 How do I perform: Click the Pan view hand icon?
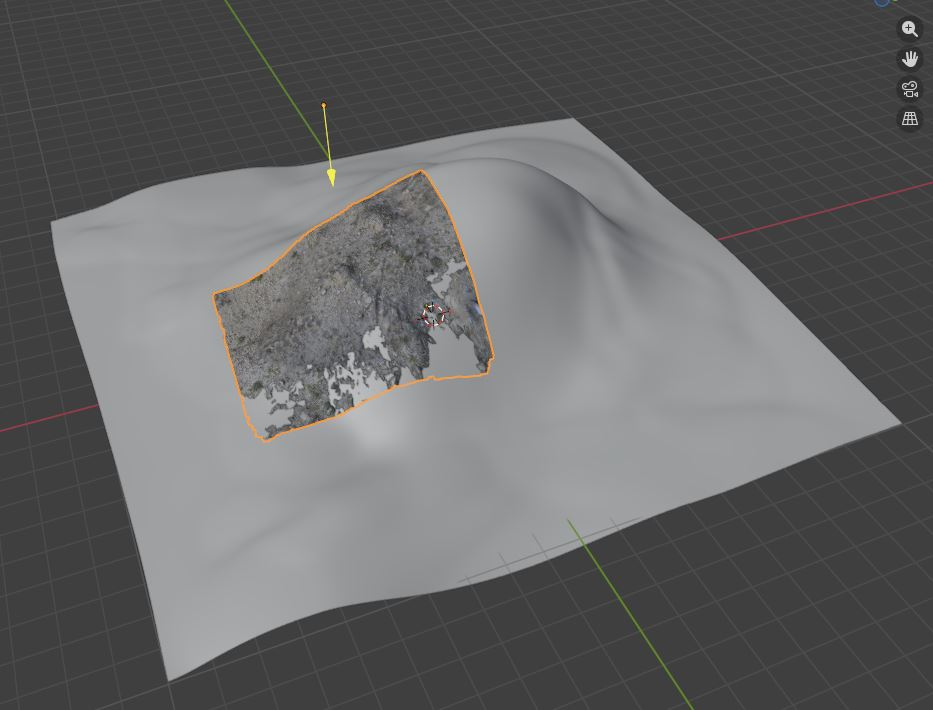pos(910,59)
